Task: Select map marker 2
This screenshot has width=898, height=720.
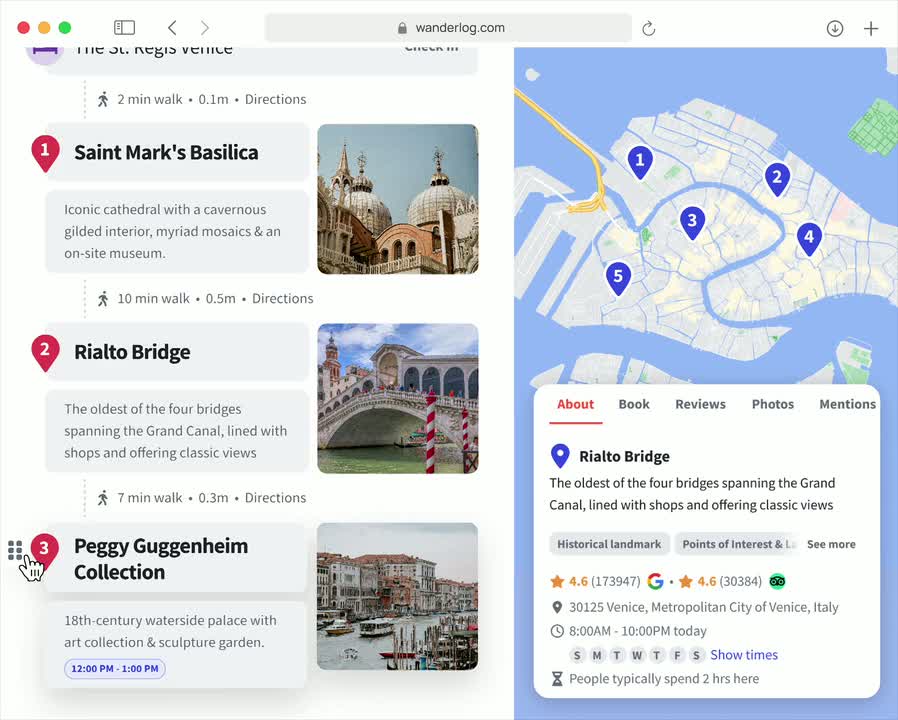Action: coord(777,178)
